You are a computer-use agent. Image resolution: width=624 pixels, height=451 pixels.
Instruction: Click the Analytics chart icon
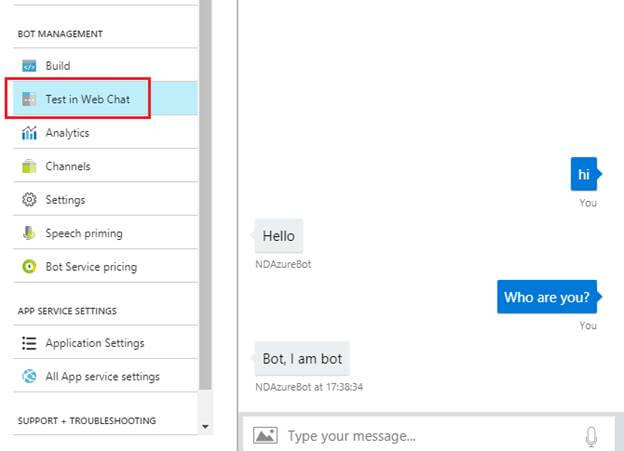pyautogui.click(x=29, y=133)
